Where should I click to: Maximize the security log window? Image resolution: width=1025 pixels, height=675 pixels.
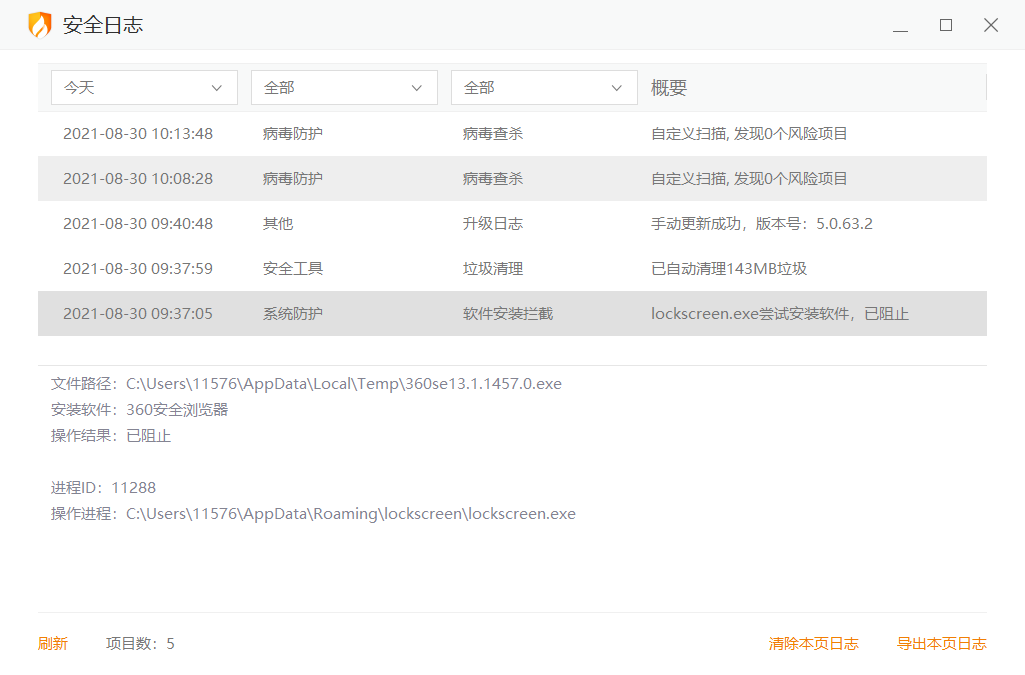[945, 26]
